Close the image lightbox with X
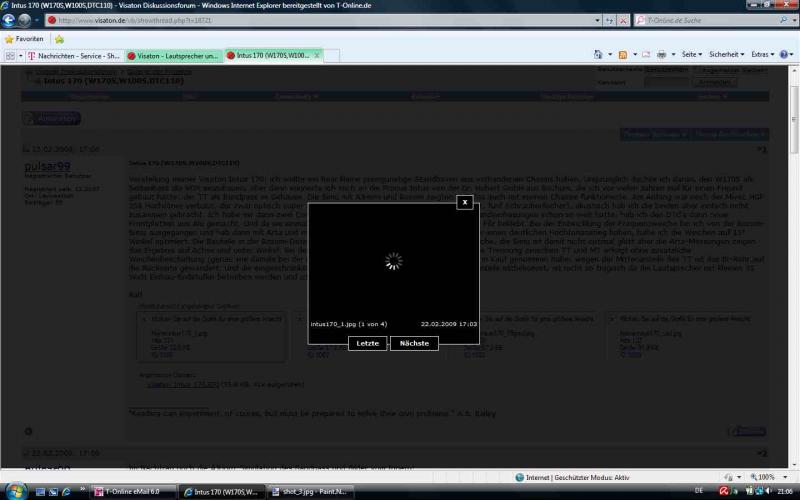 click(x=465, y=202)
